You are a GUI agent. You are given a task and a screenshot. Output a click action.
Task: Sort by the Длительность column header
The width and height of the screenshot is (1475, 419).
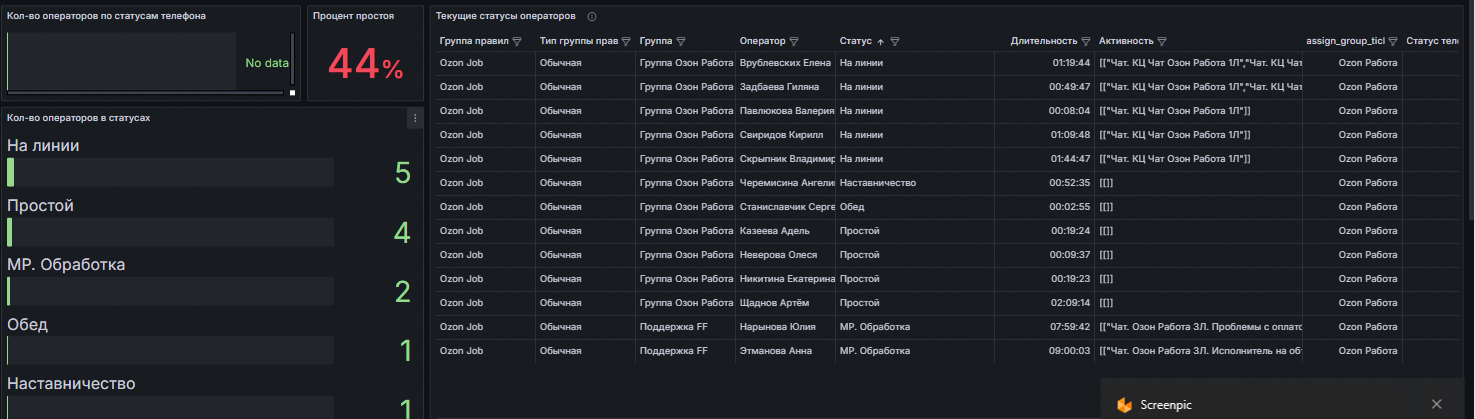[x=1043, y=42]
